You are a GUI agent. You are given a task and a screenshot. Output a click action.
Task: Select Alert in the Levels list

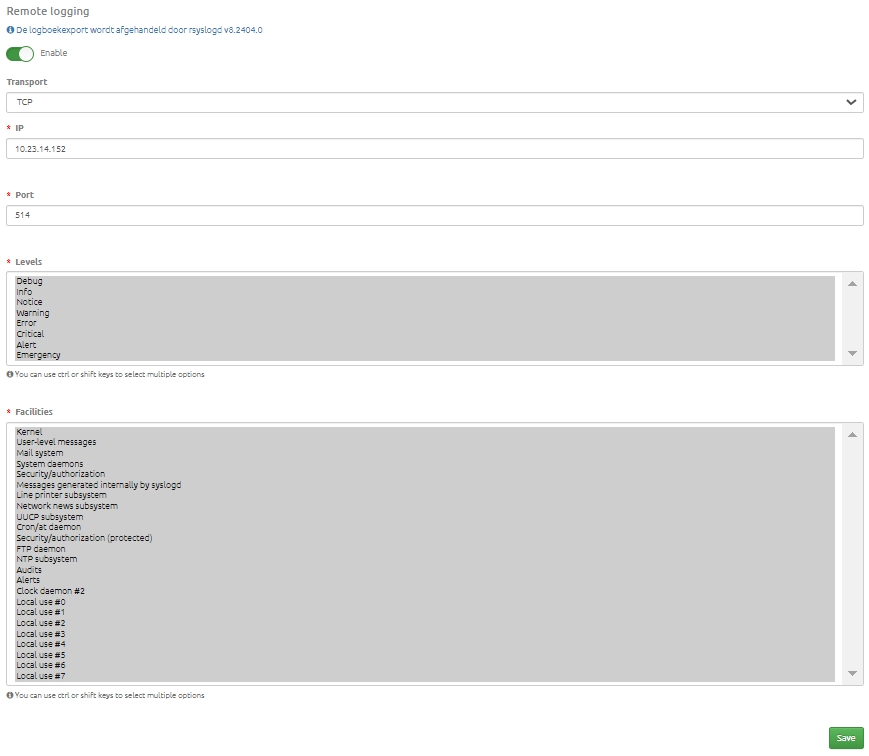coord(425,345)
